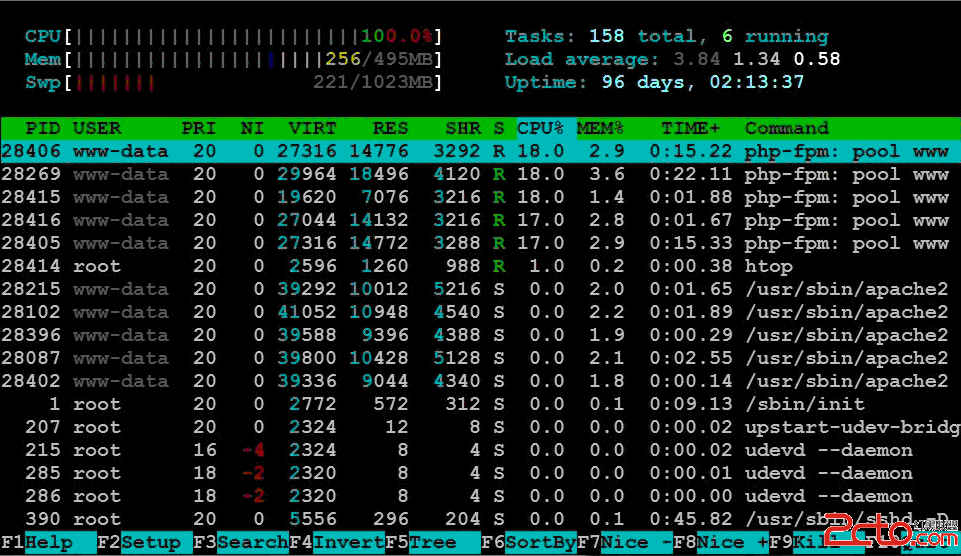Image resolution: width=961 pixels, height=556 pixels.
Task: Sort by the MEM% column header
Action: (600, 128)
